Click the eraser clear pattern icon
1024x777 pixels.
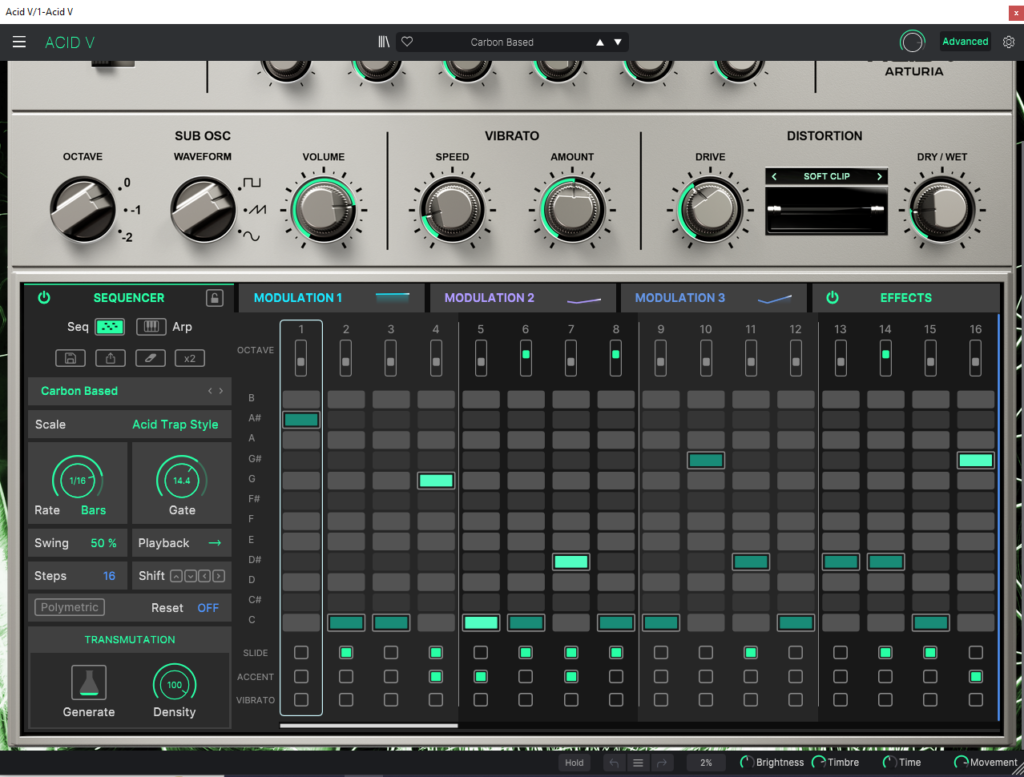[150, 358]
